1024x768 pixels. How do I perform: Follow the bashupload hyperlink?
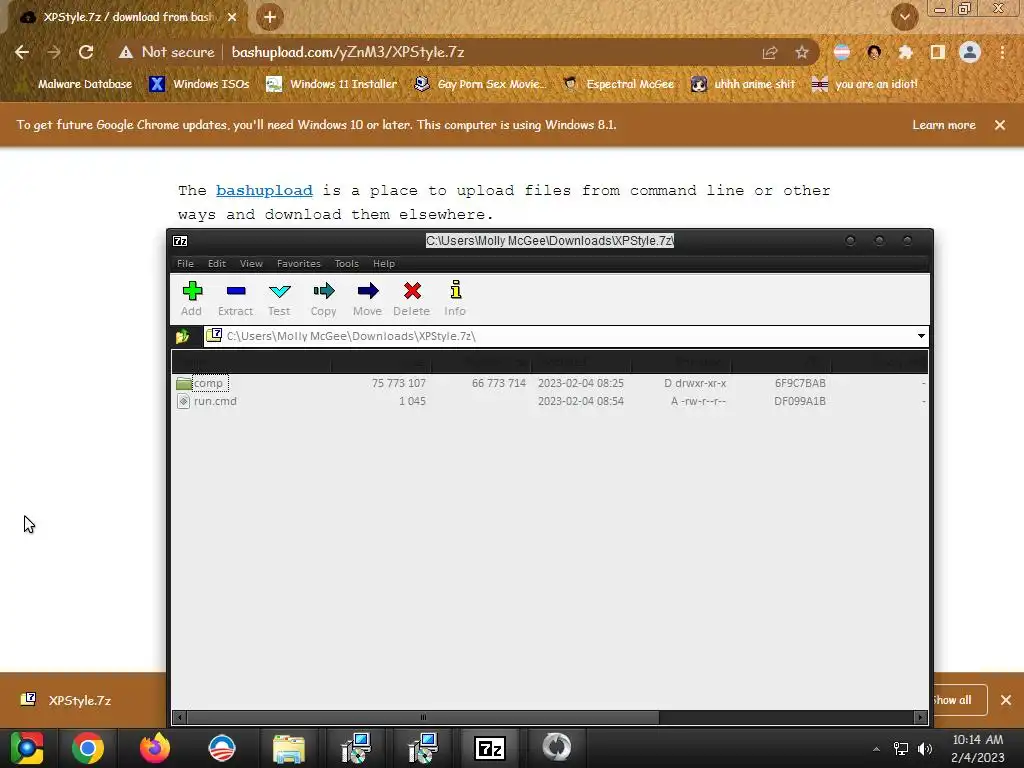point(264,191)
